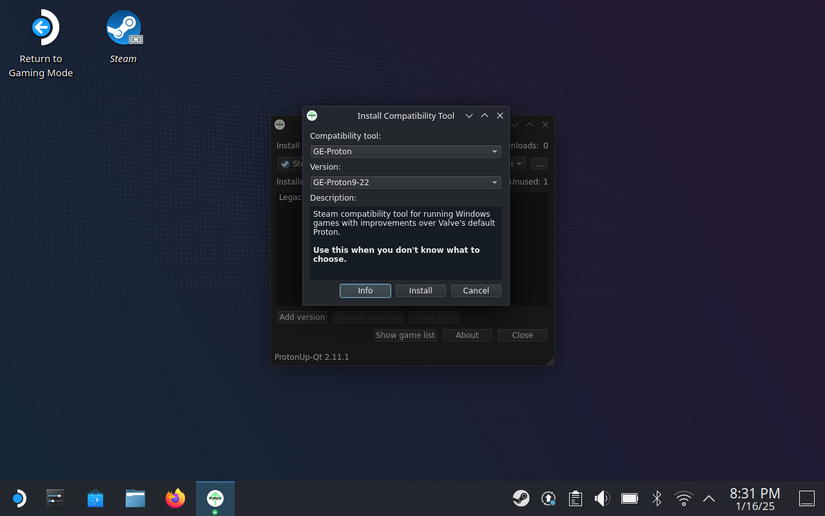Click the clock showing 8:31 PM
The height and width of the screenshot is (516, 825).
click(754, 498)
